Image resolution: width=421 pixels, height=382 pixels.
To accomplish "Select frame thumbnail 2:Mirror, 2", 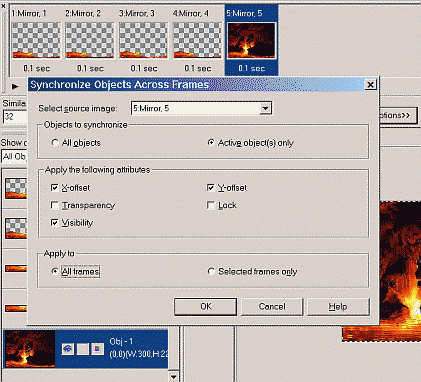I will coord(90,40).
